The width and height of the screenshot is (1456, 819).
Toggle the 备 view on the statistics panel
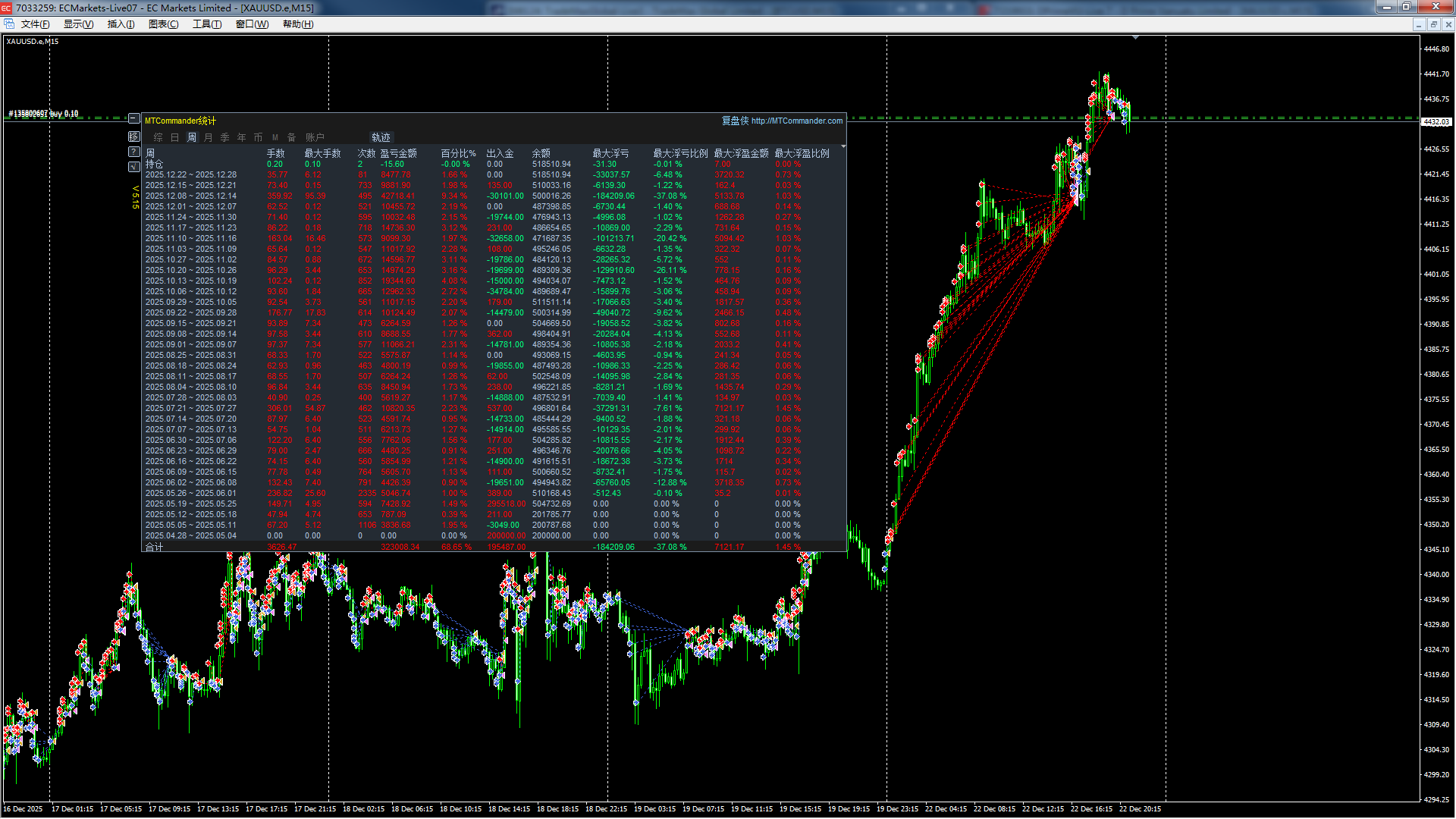coord(291,138)
